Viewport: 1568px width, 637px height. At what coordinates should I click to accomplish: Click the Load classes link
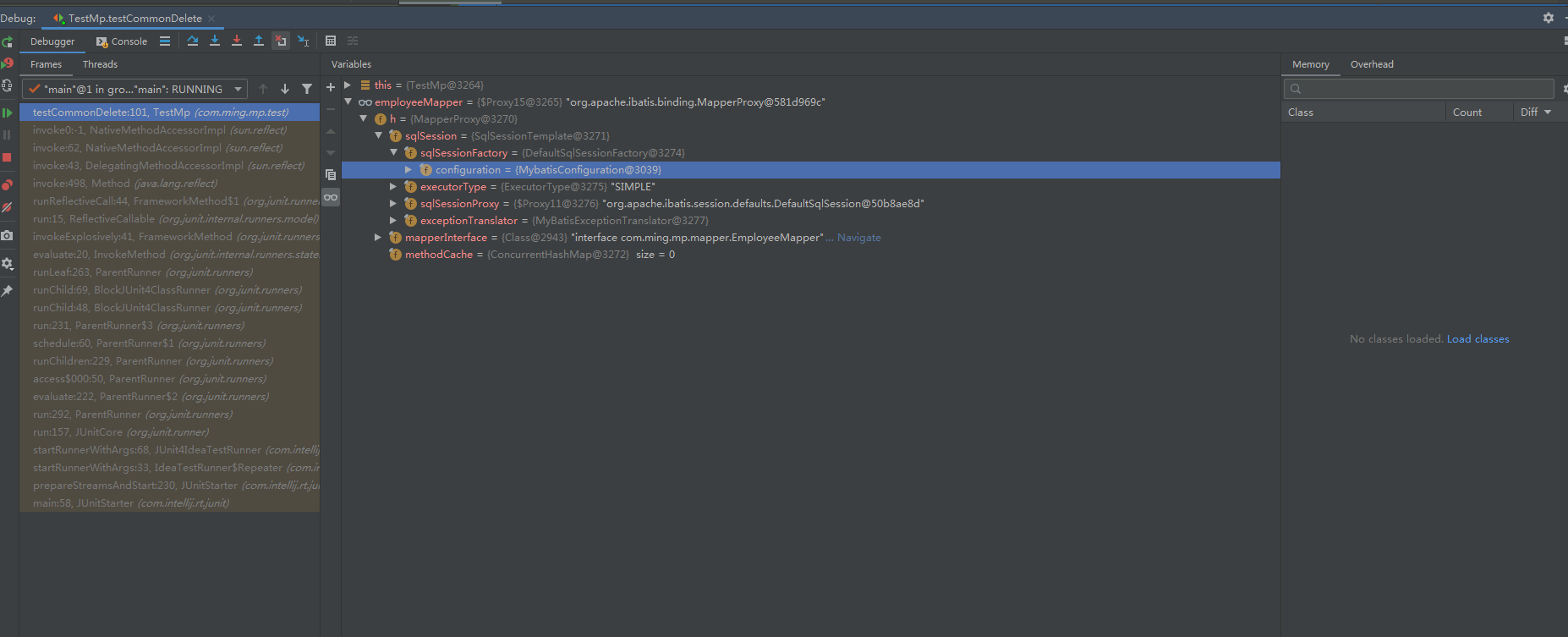pos(1478,339)
